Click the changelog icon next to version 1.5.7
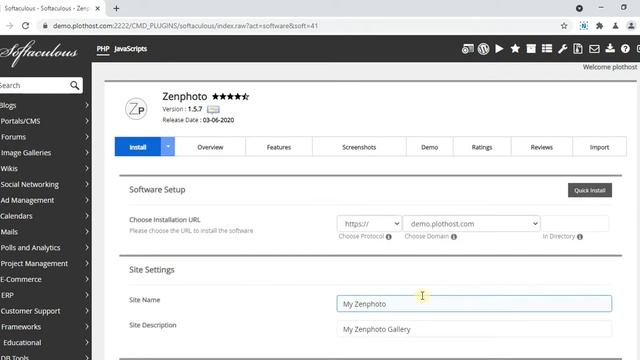This screenshot has height=360, width=640. (x=213, y=109)
